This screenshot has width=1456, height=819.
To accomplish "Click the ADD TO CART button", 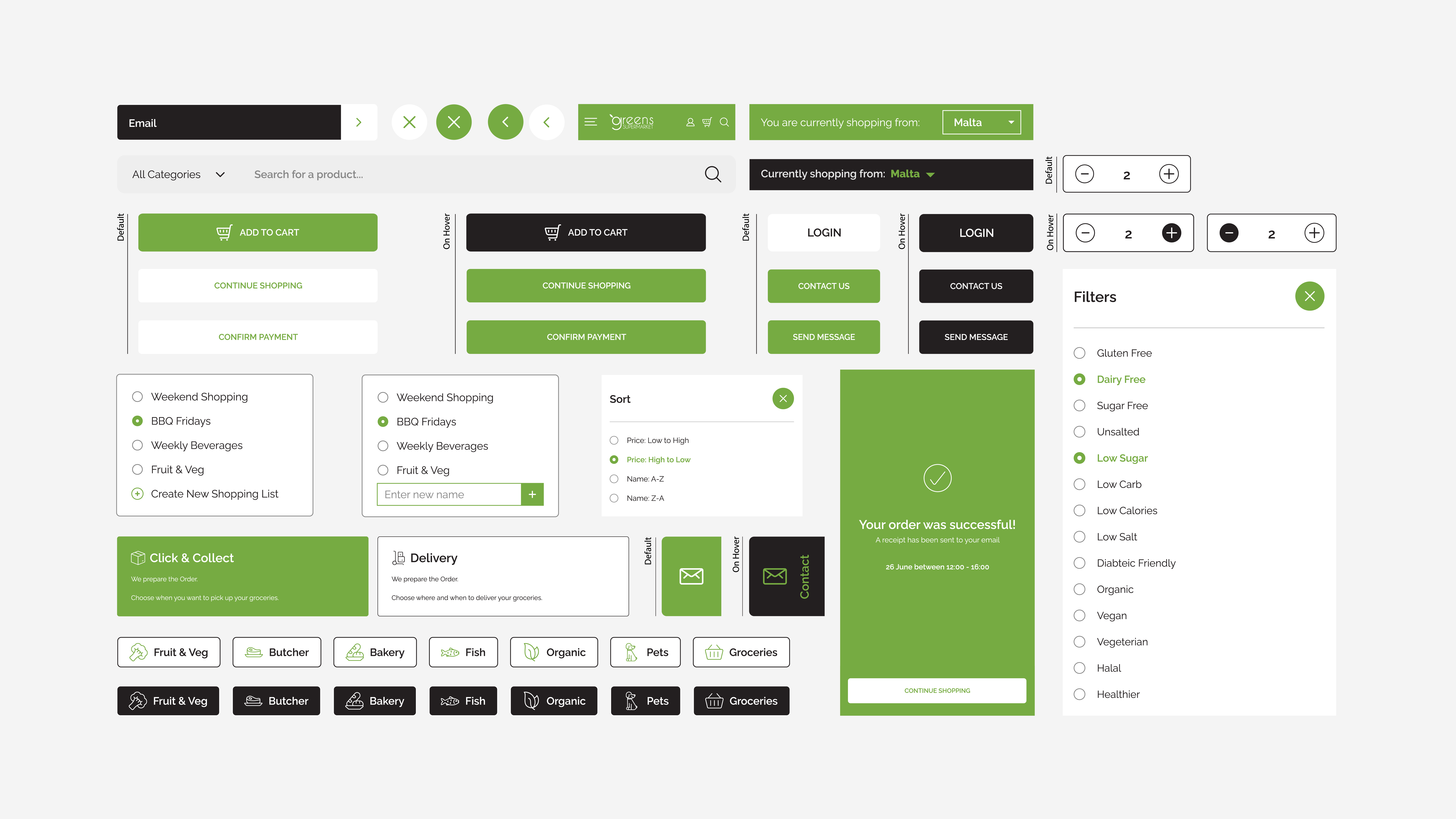I will (258, 232).
